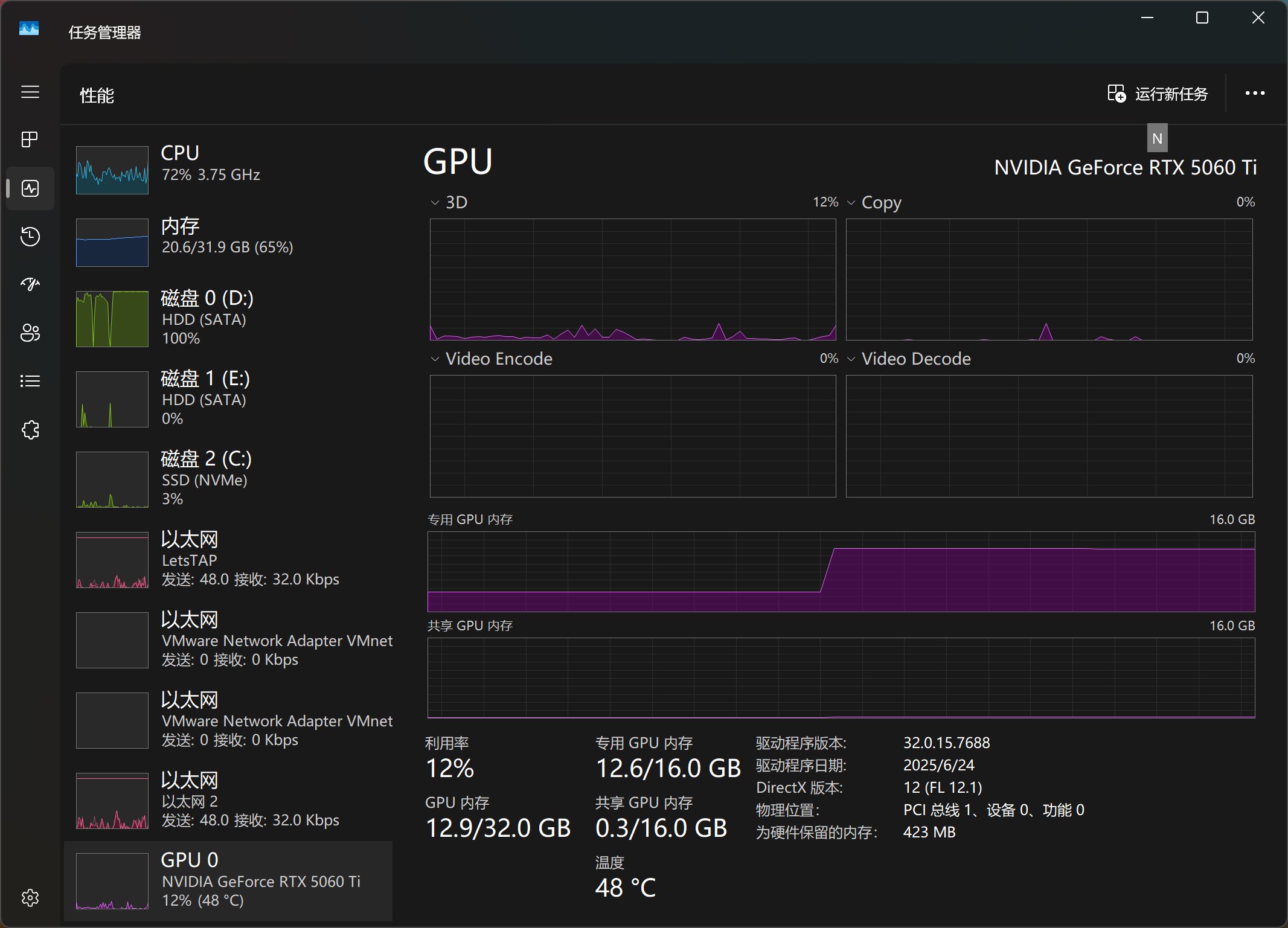Screen dimensions: 1288x928
Task: Click 运行新任务 button label
Action: 1171,94
